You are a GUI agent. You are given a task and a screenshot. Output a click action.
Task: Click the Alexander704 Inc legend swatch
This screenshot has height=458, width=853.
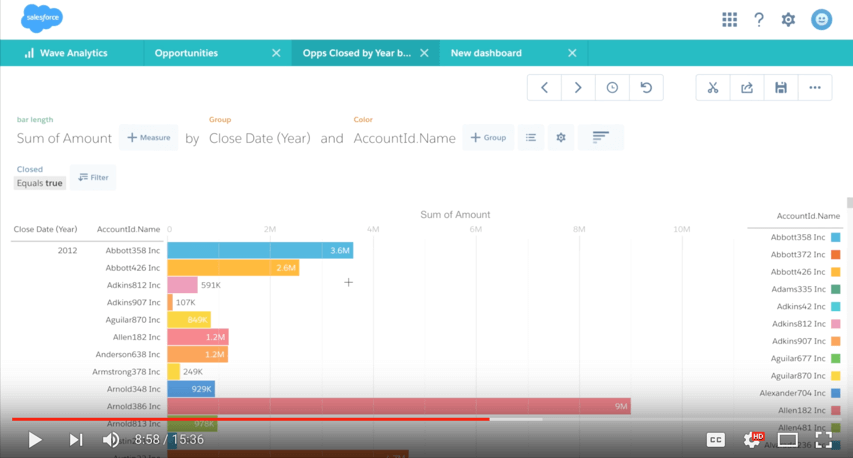(x=836, y=393)
